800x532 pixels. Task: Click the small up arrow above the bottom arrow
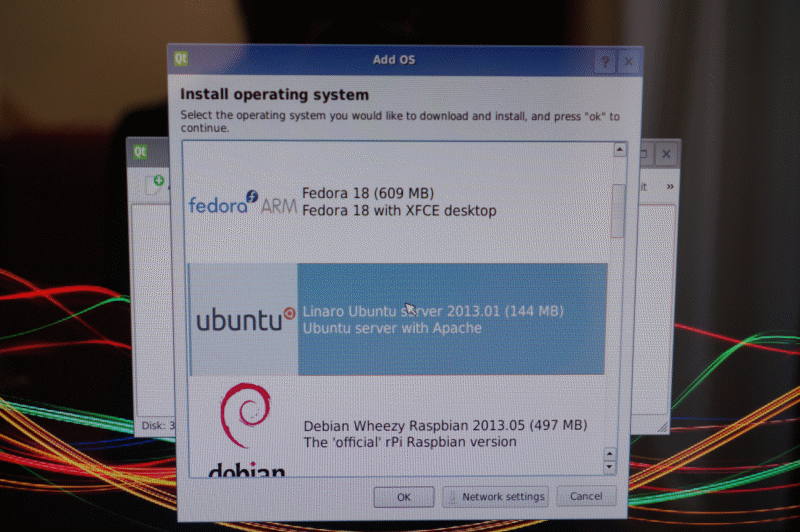pos(609,453)
